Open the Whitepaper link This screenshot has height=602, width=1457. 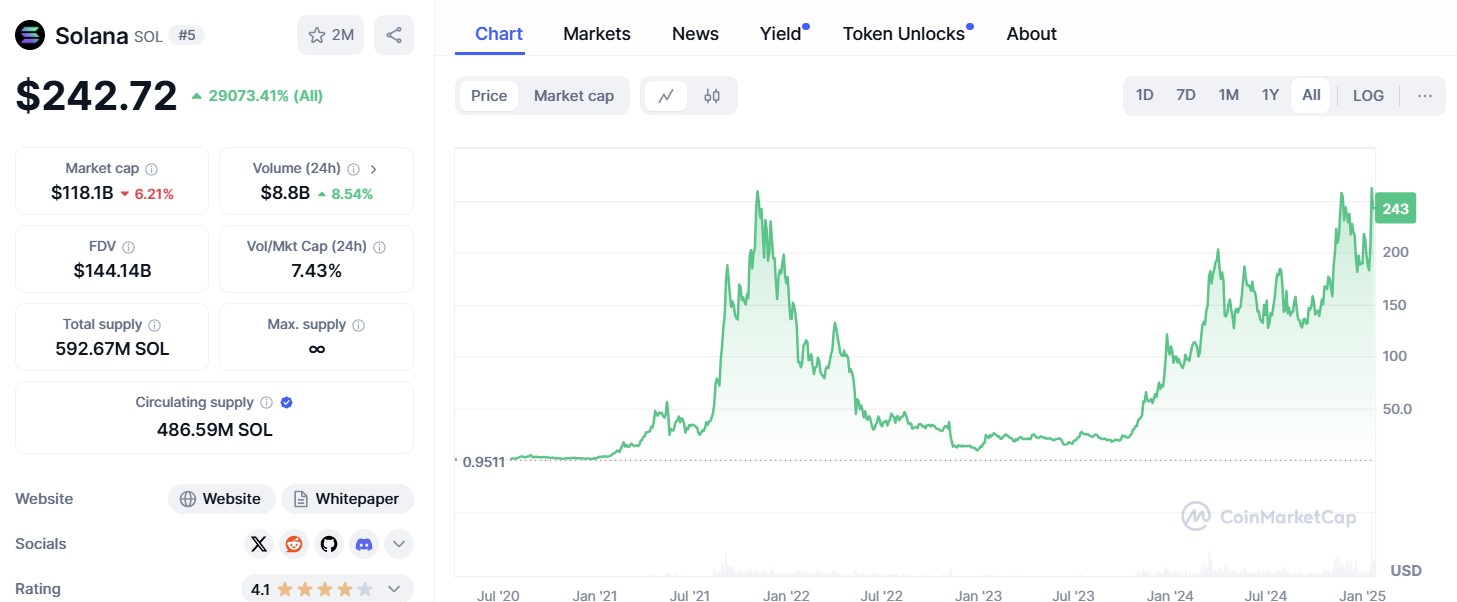[x=347, y=499]
